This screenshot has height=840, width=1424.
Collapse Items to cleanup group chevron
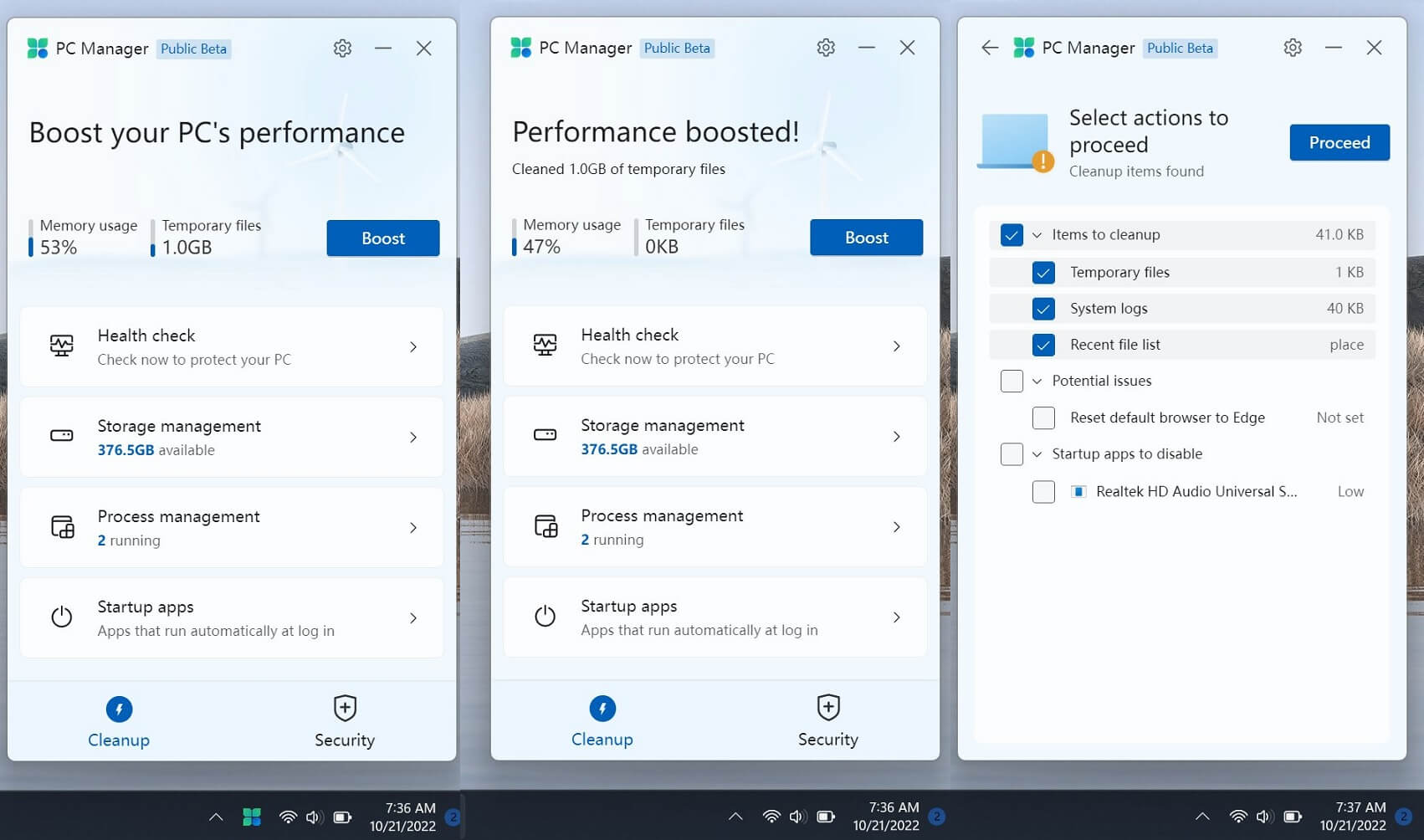coord(1037,235)
